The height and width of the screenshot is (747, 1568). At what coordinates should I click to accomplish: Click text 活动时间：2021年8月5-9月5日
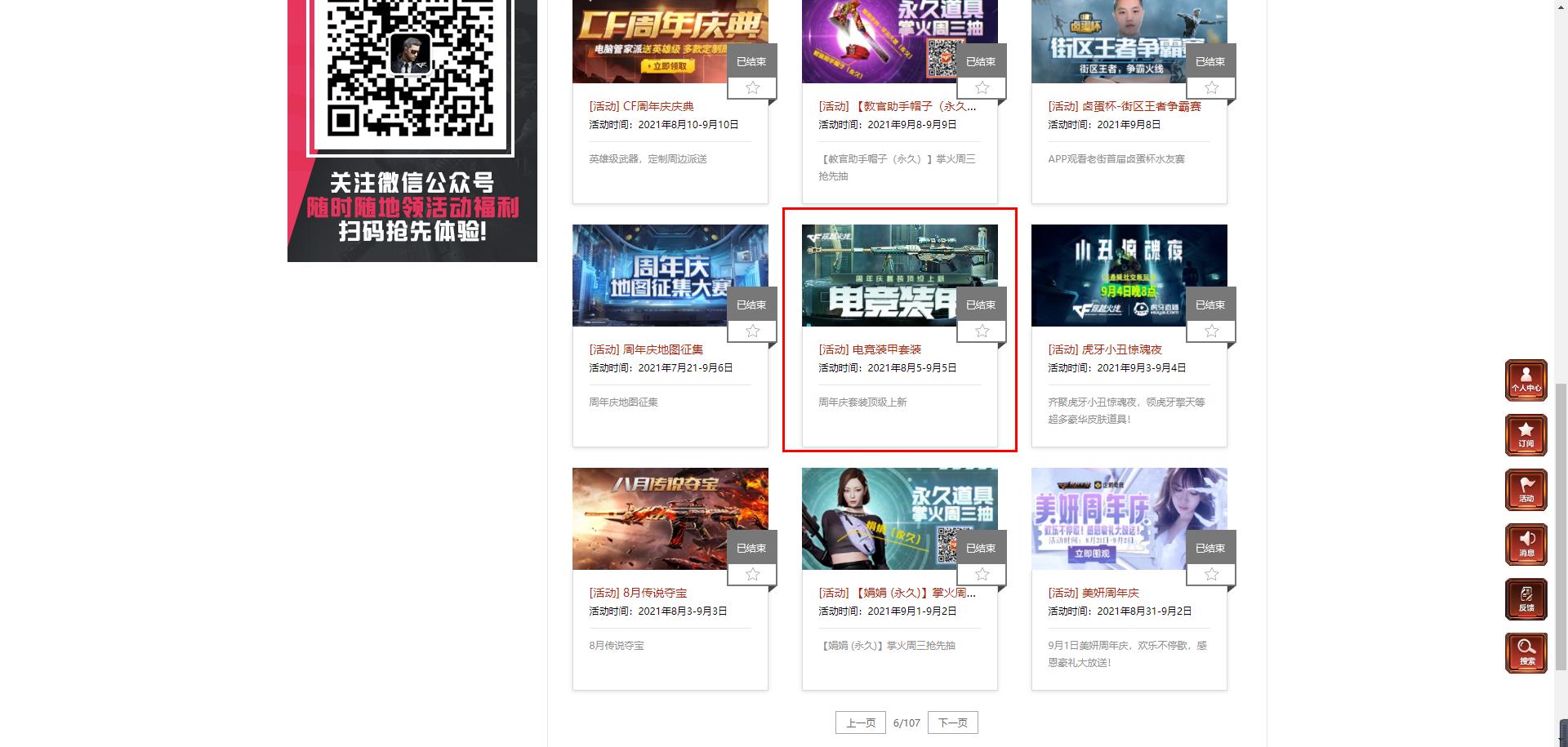pos(888,368)
